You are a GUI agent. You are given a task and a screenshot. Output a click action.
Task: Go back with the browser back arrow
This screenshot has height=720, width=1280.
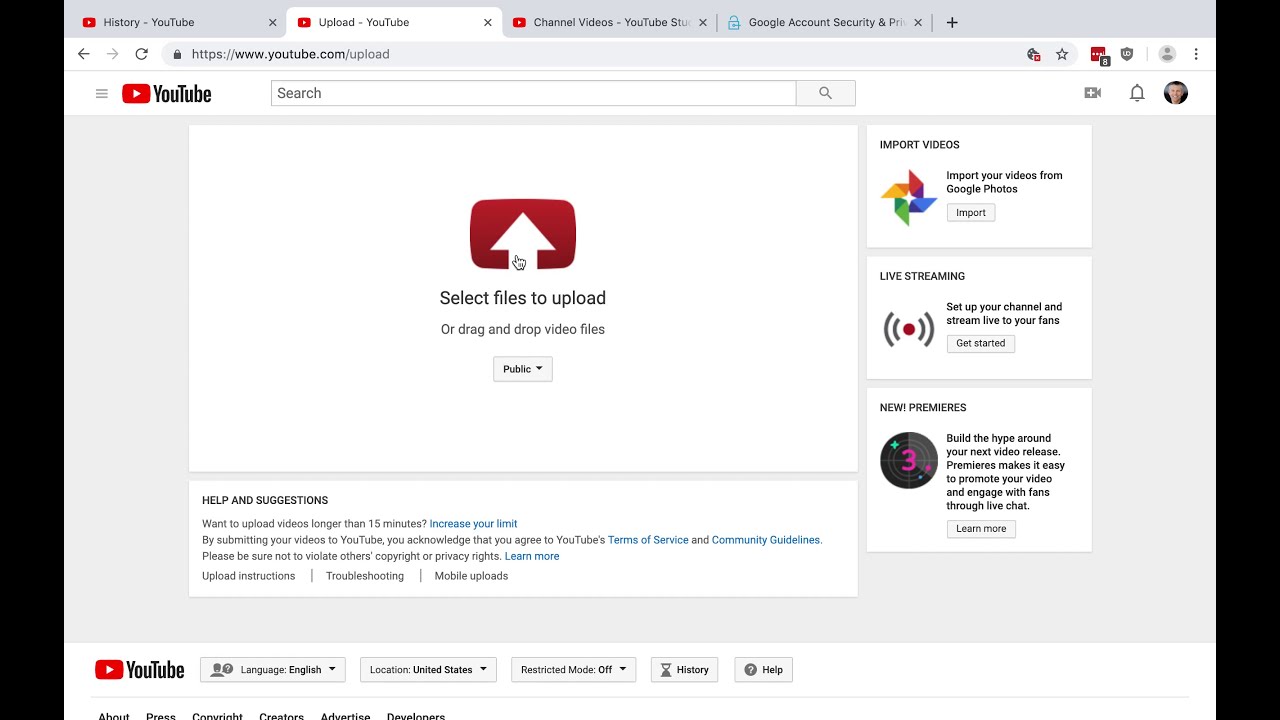84,54
